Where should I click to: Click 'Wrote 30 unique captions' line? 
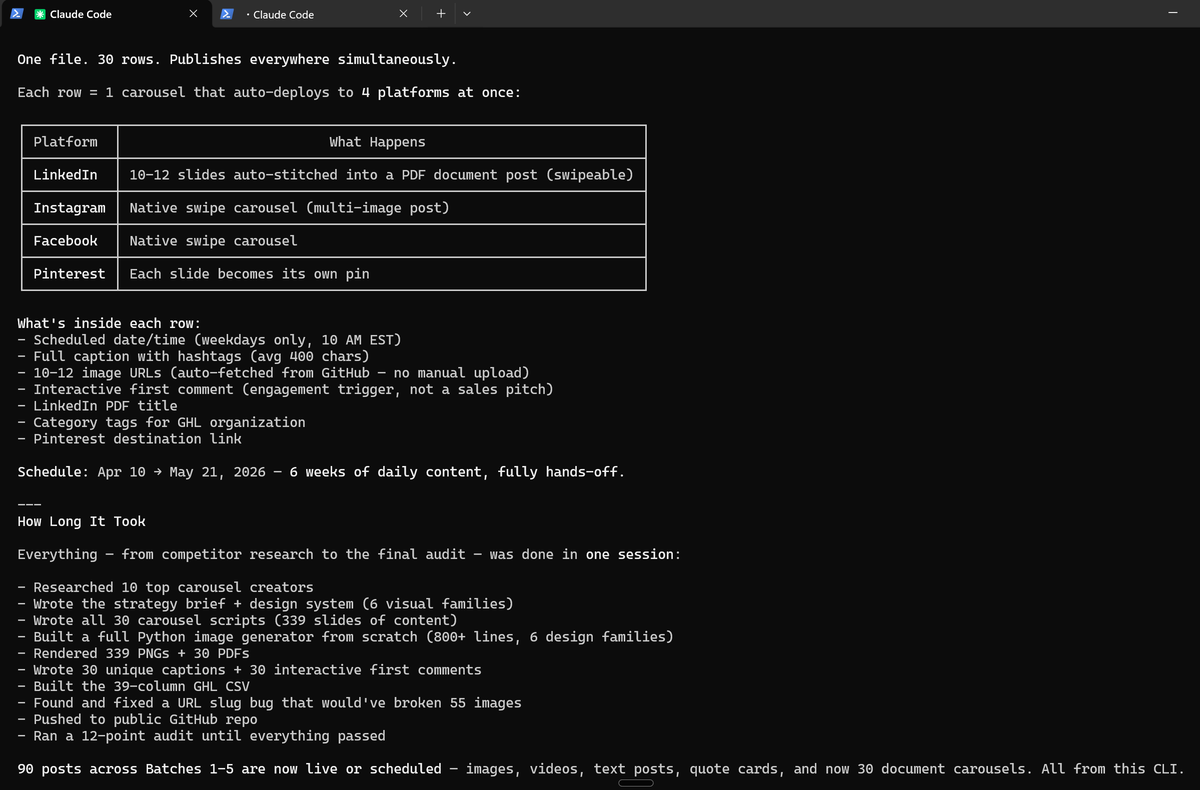(x=249, y=670)
